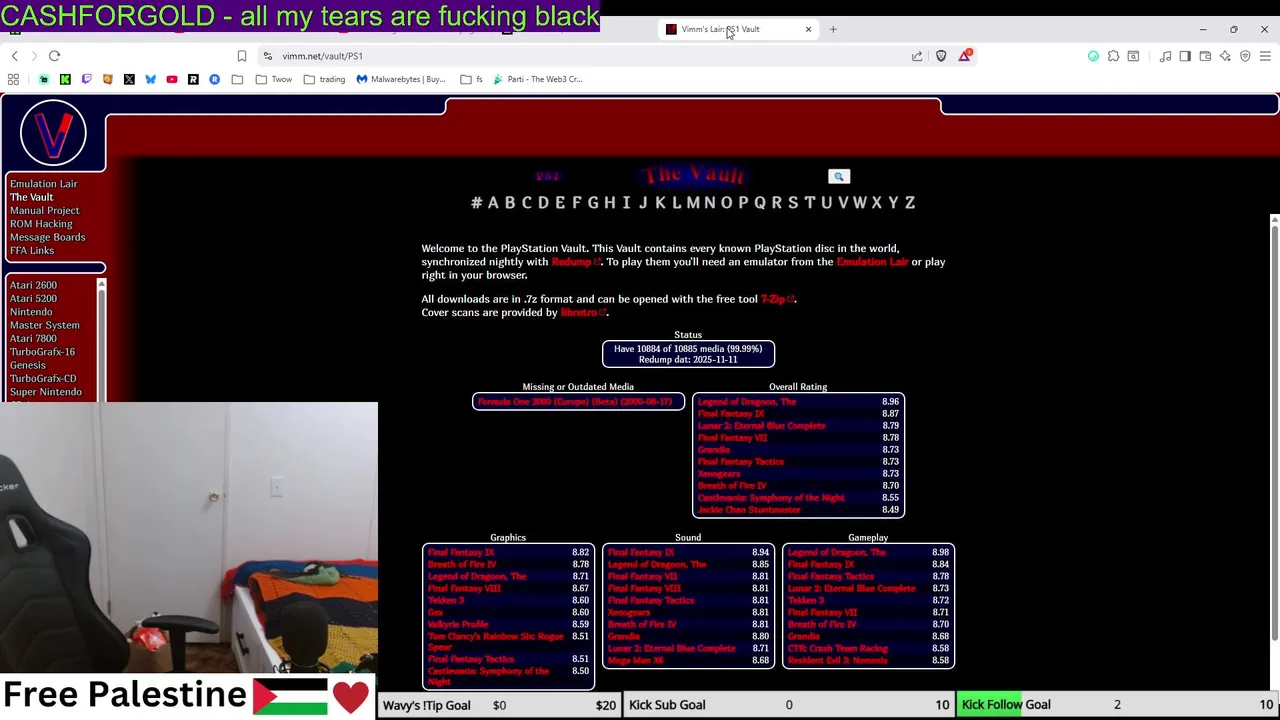The height and width of the screenshot is (720, 1280).
Task: Browse games starting with letter F
Action: click(x=576, y=203)
